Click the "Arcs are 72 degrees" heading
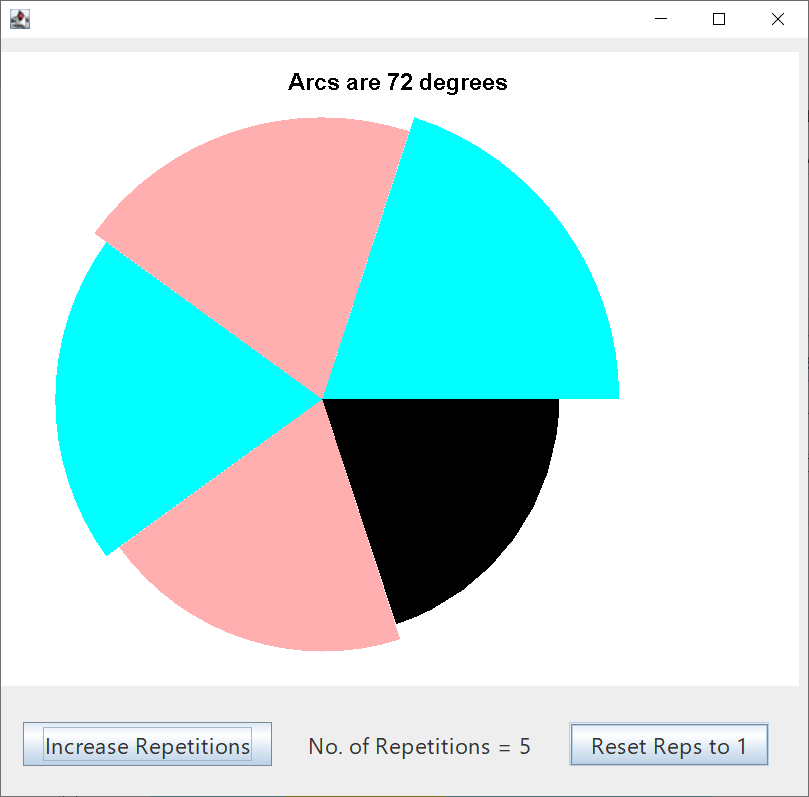Screen dimensions: 809x797 click(397, 82)
